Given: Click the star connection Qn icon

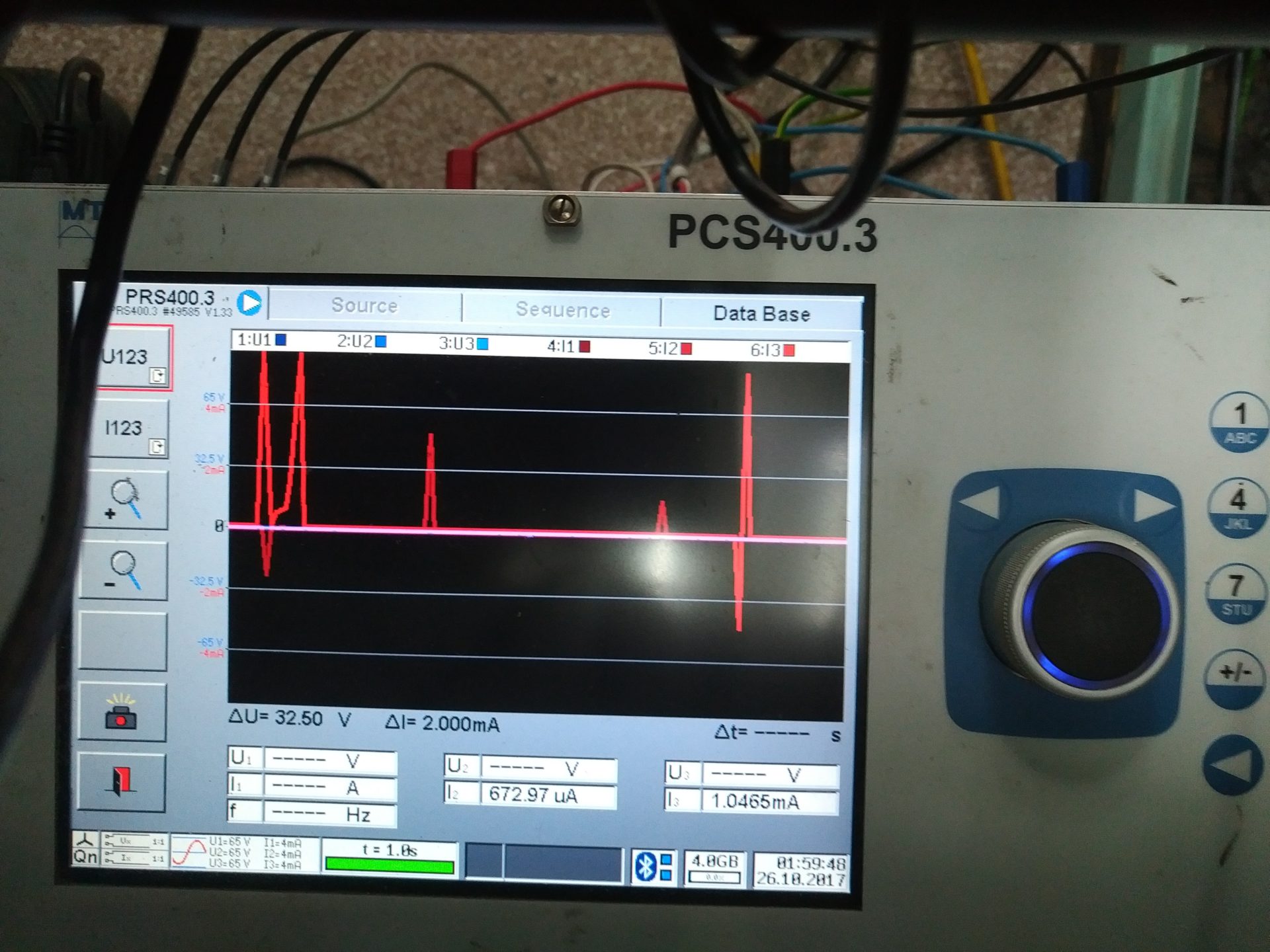Looking at the screenshot, I should pos(85,849).
